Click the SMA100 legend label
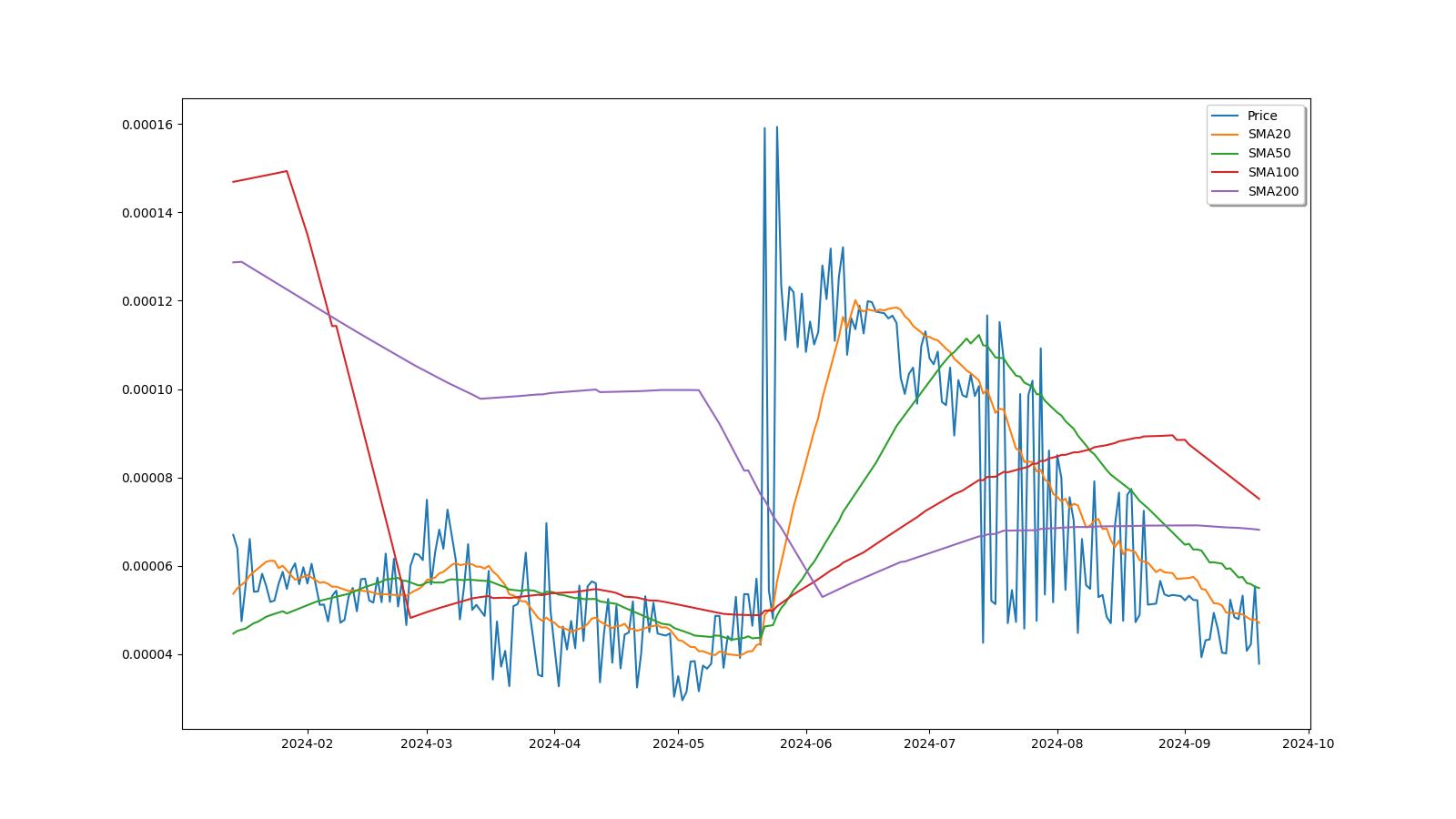This screenshot has height=819, width=1456. pos(1273,173)
